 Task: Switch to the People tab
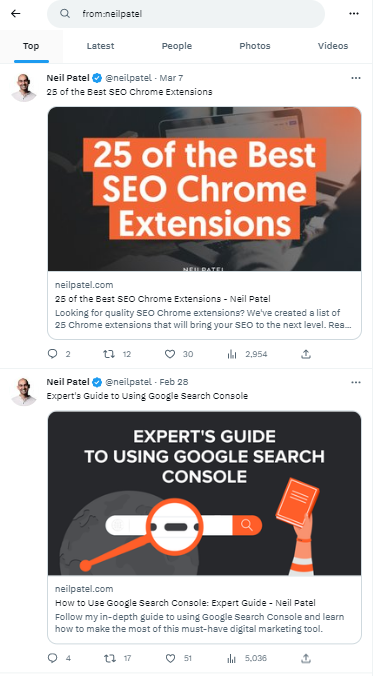[177, 46]
